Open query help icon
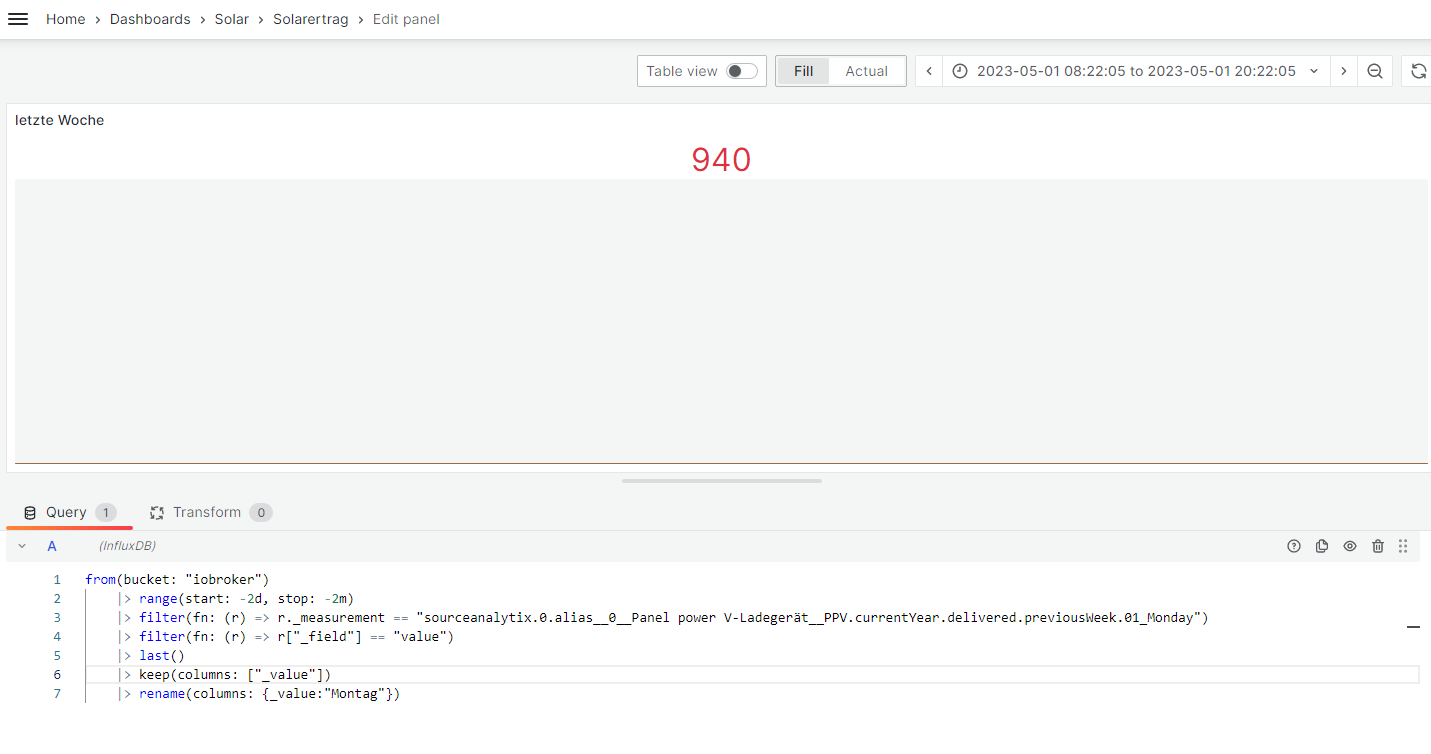 (1294, 546)
